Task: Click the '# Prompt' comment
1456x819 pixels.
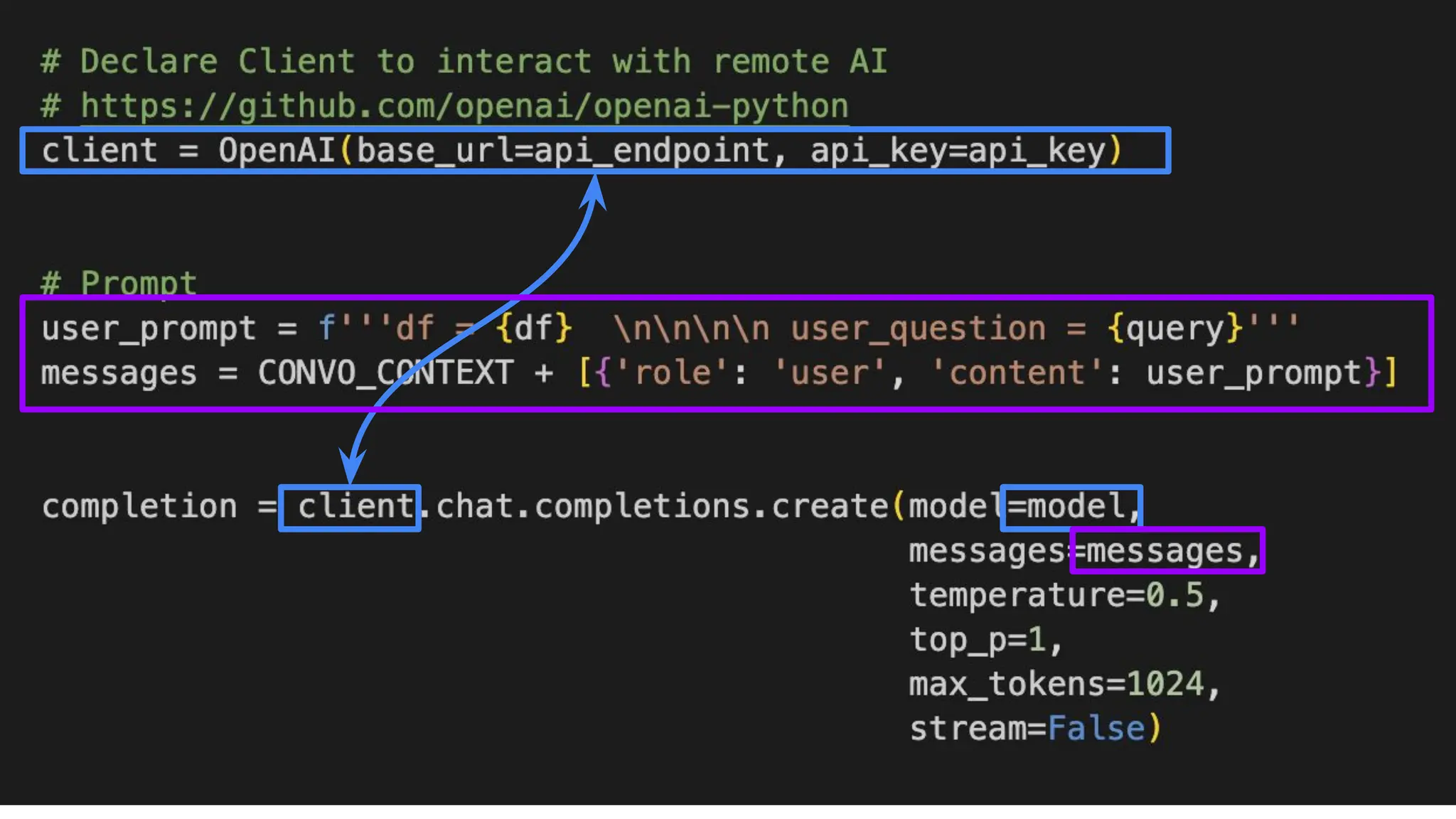Action: pos(119,282)
